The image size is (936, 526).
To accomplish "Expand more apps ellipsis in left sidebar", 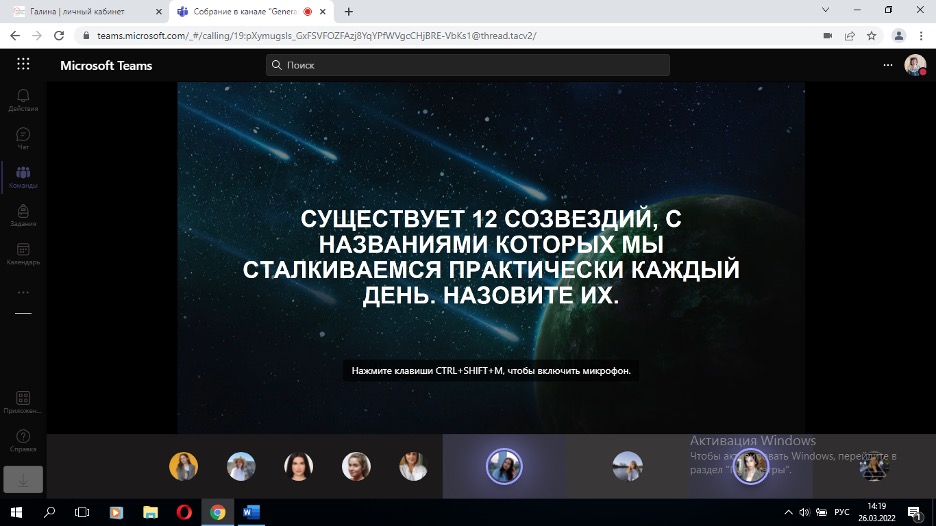I will 23,292.
